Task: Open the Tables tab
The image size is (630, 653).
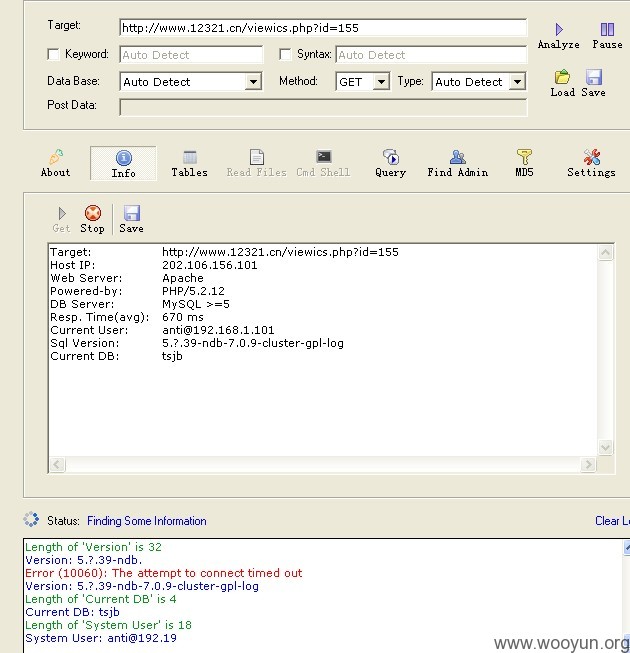Action: 189,163
